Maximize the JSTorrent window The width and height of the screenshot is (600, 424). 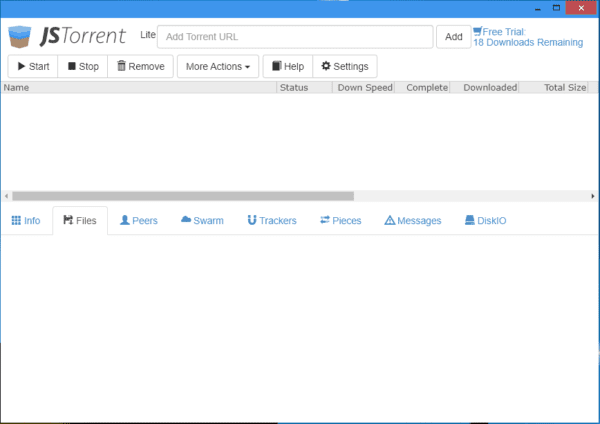[556, 8]
